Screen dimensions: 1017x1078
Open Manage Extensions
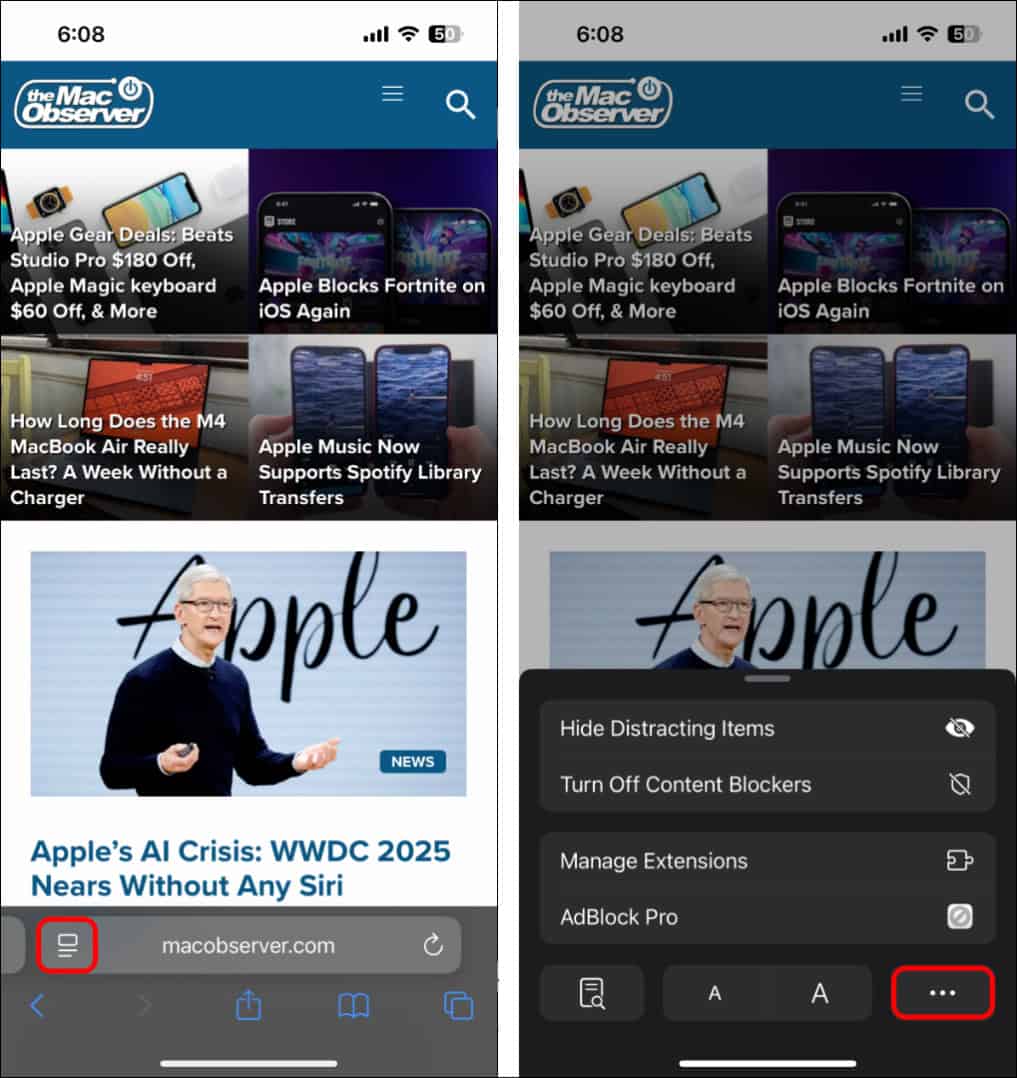[x=767, y=861]
